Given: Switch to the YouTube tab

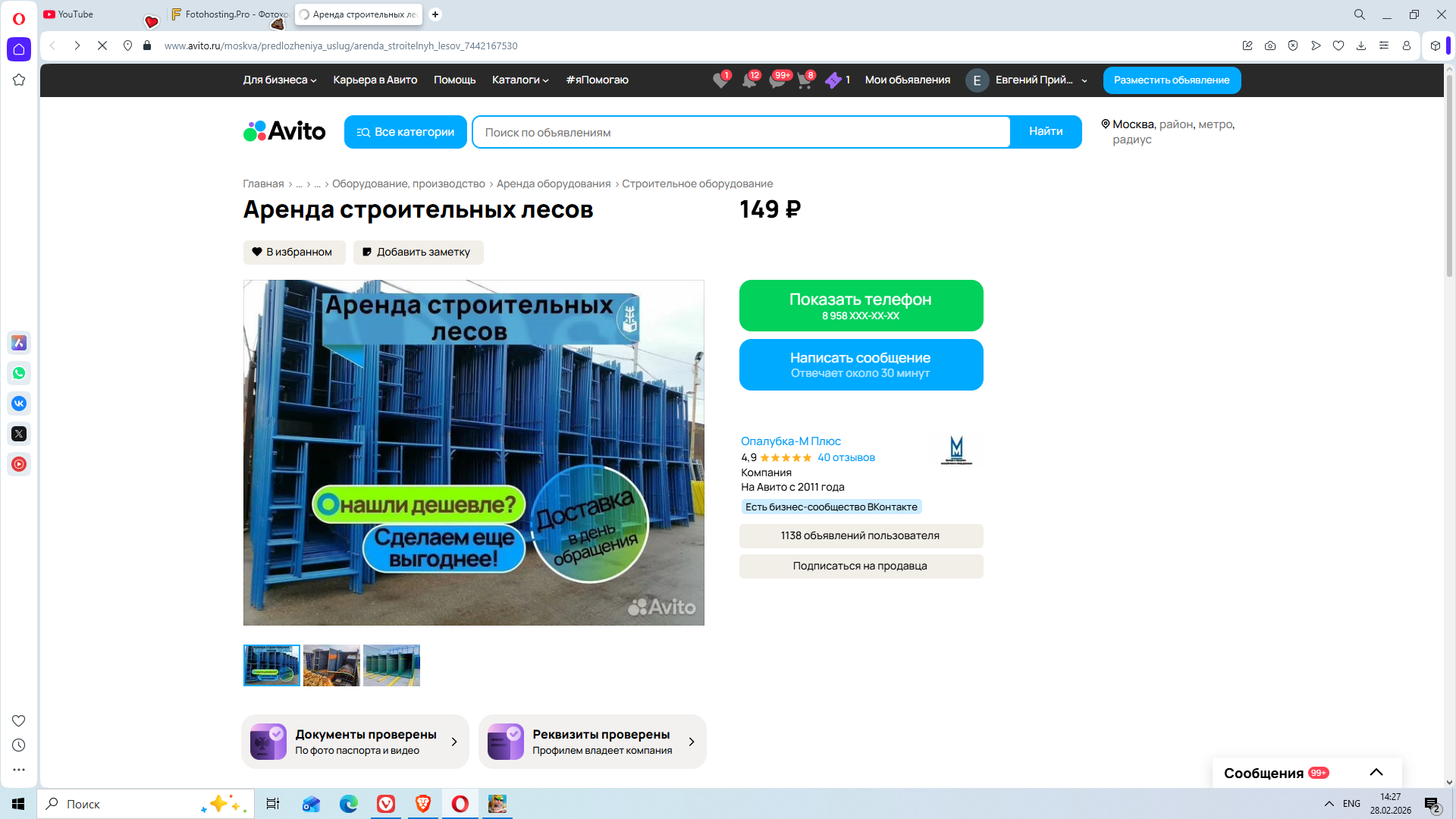Looking at the screenshot, I should pos(76,14).
